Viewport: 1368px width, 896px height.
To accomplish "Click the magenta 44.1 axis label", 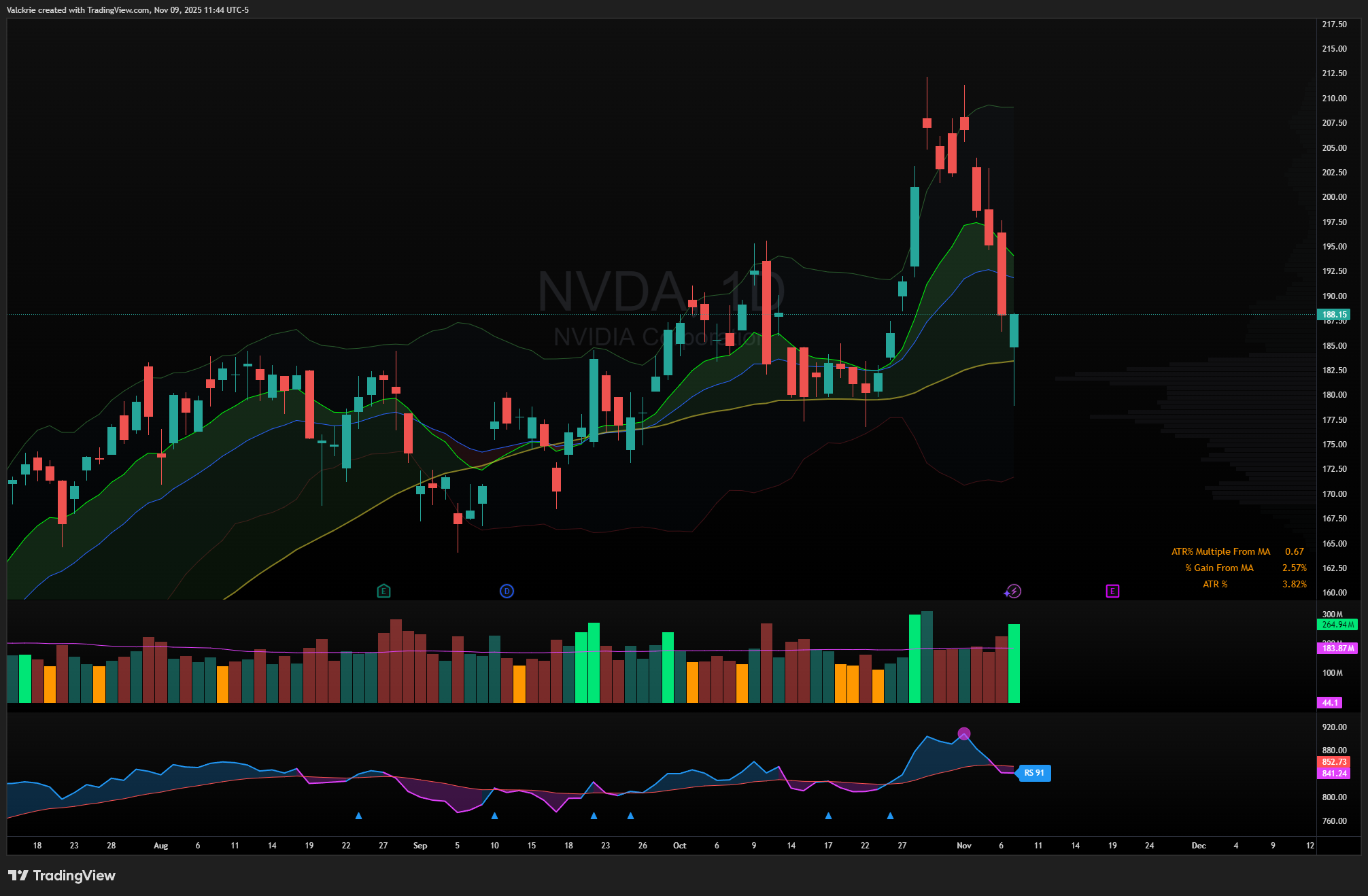I will pyautogui.click(x=1329, y=703).
